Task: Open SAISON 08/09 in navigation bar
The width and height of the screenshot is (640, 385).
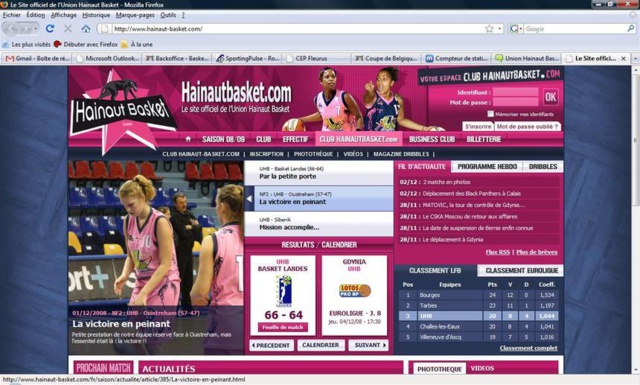Action: click(x=223, y=139)
